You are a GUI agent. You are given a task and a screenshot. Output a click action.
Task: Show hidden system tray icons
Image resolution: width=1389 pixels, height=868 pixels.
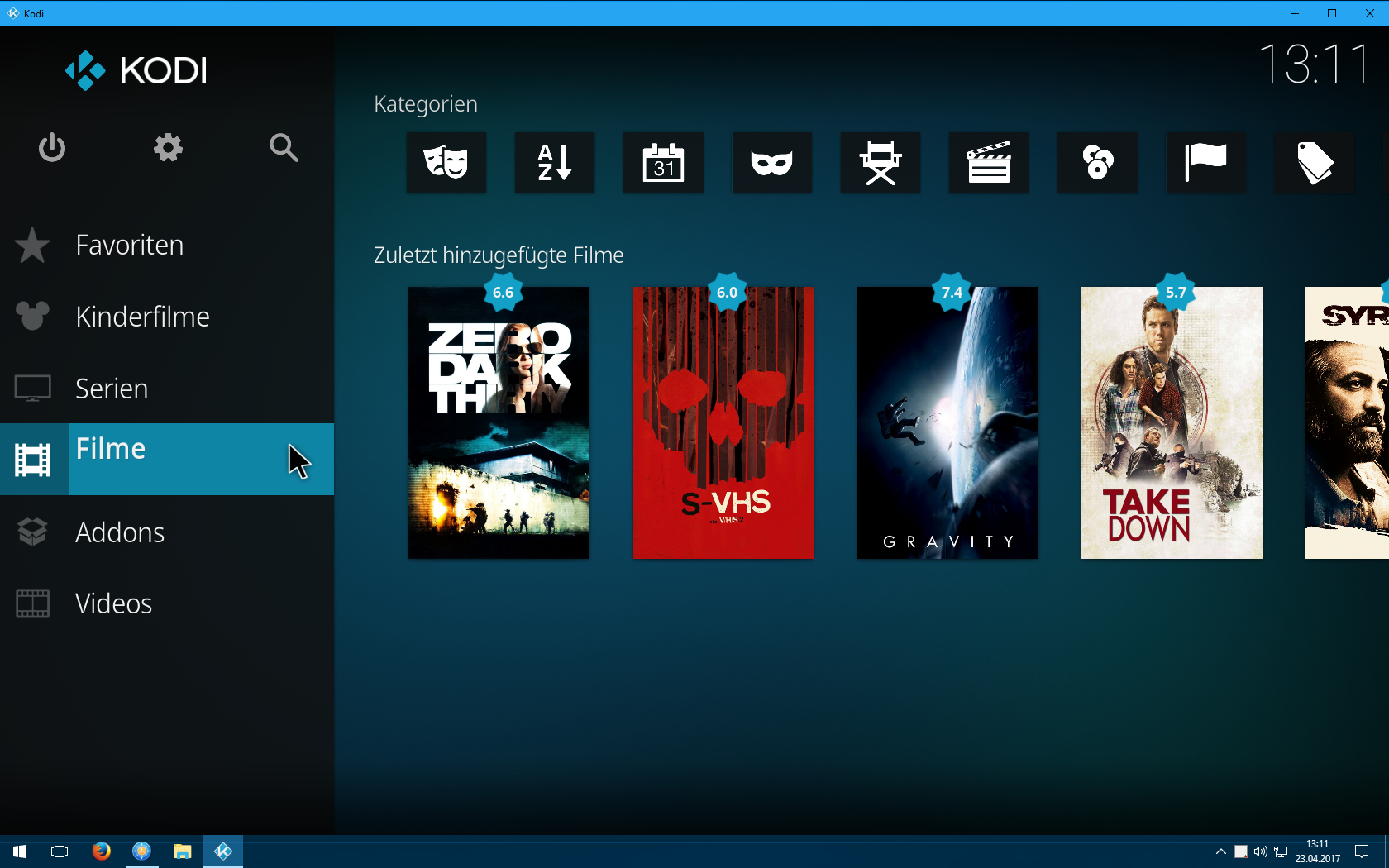[x=1220, y=851]
